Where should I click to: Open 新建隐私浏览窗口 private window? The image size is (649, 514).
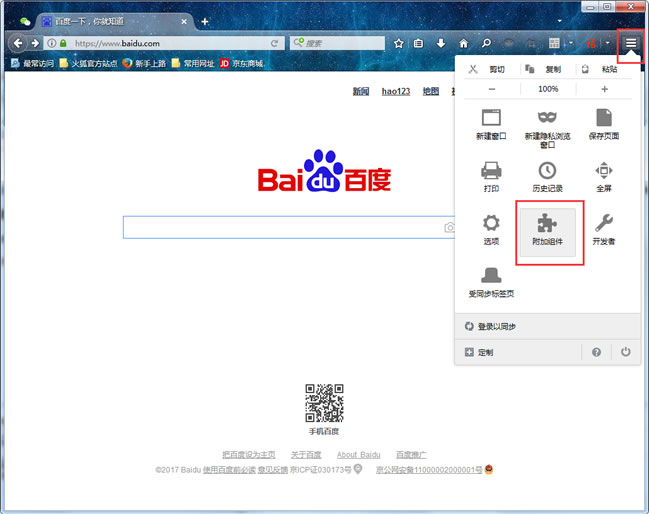(x=547, y=129)
